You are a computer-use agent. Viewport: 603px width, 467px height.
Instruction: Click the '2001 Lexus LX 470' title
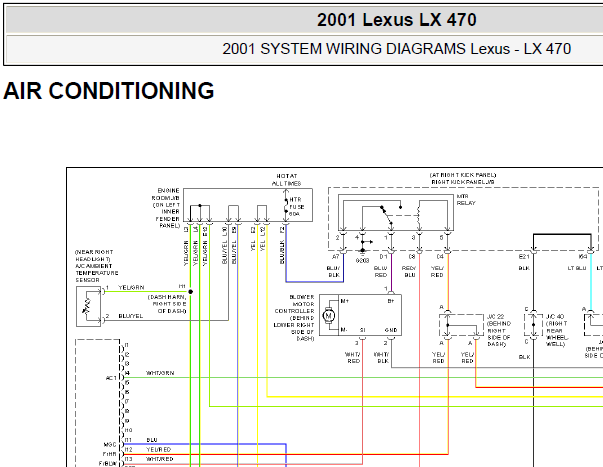coord(396,20)
